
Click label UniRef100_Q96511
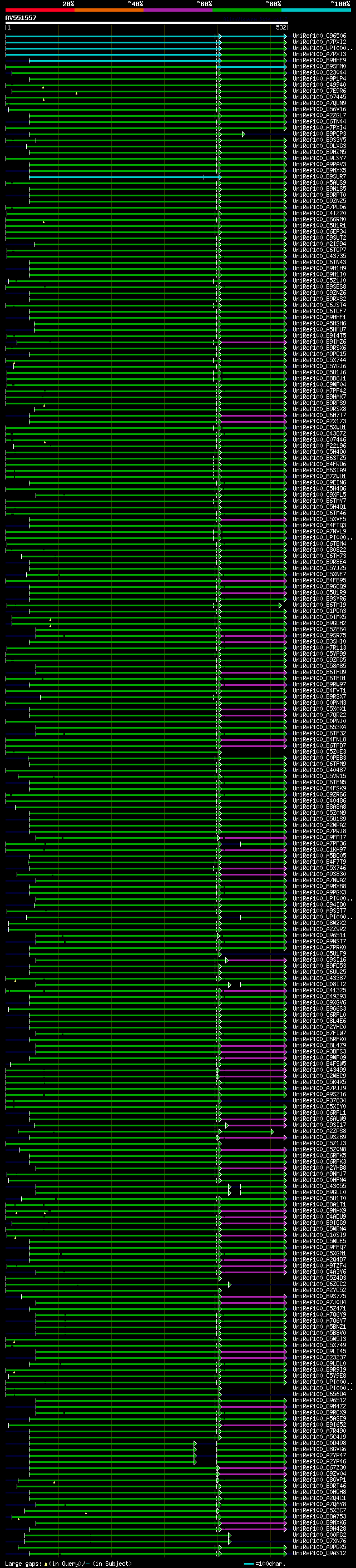click(x=319, y=935)
